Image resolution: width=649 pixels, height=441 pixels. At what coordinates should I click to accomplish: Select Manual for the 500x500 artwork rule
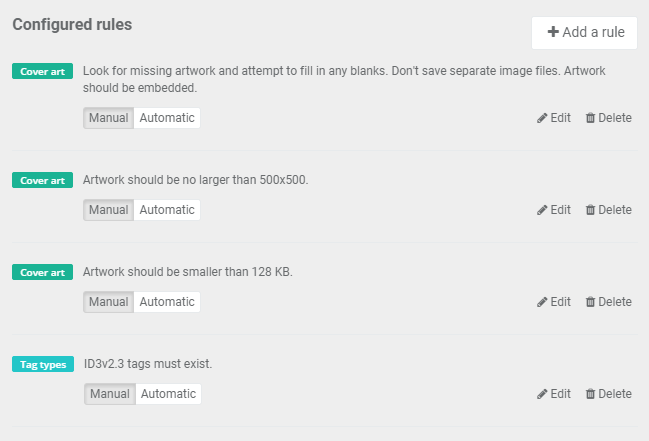108,210
